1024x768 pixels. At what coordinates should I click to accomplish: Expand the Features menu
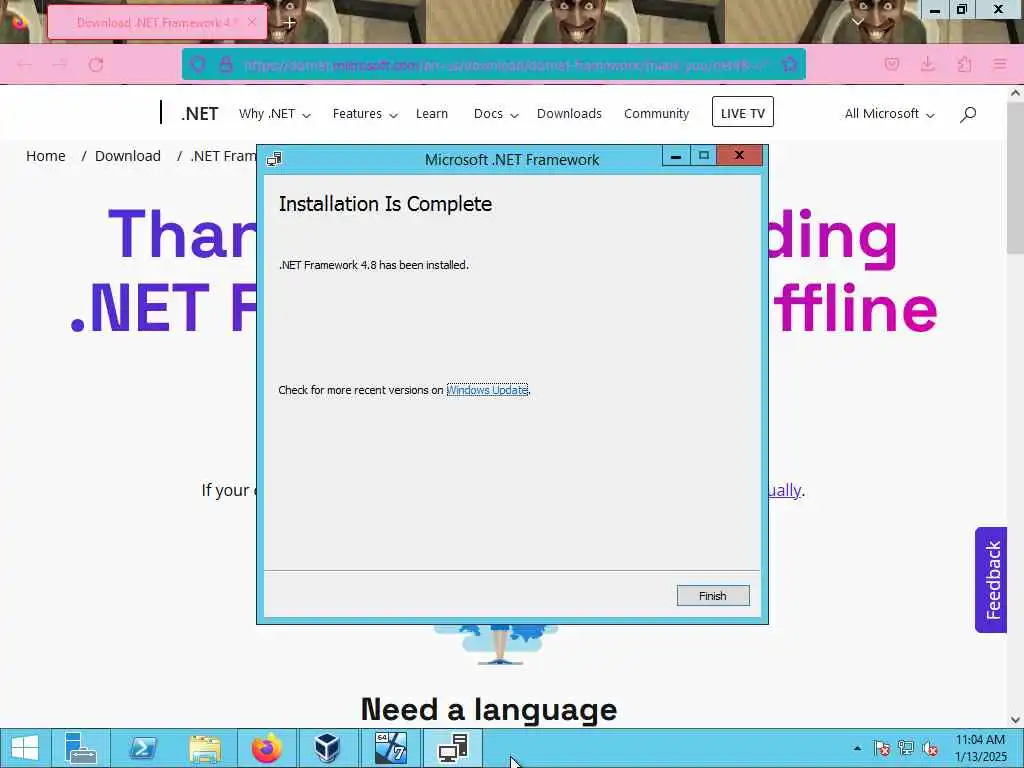coord(364,114)
